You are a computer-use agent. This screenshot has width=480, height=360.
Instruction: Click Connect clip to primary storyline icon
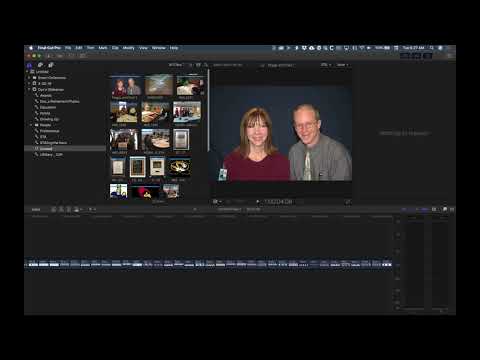point(54,209)
